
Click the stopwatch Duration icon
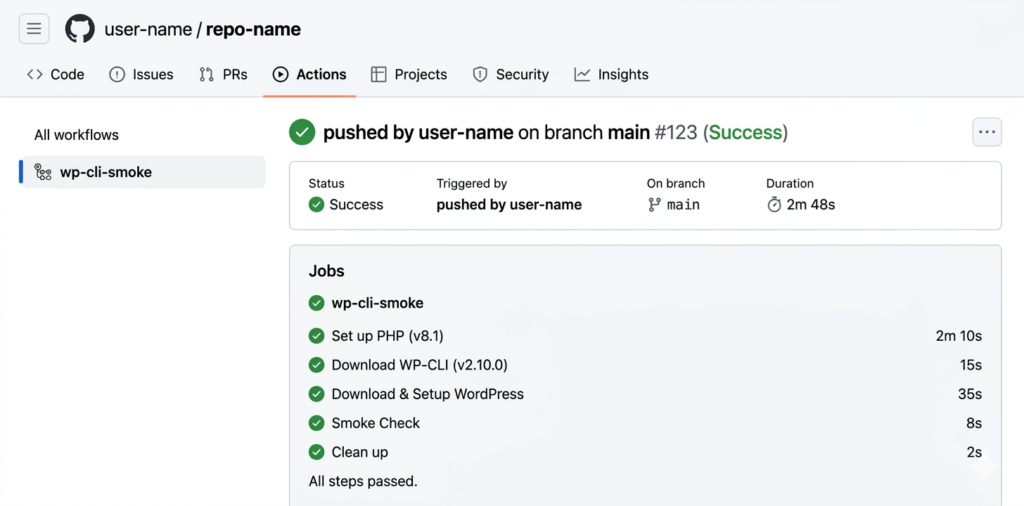[x=774, y=205]
